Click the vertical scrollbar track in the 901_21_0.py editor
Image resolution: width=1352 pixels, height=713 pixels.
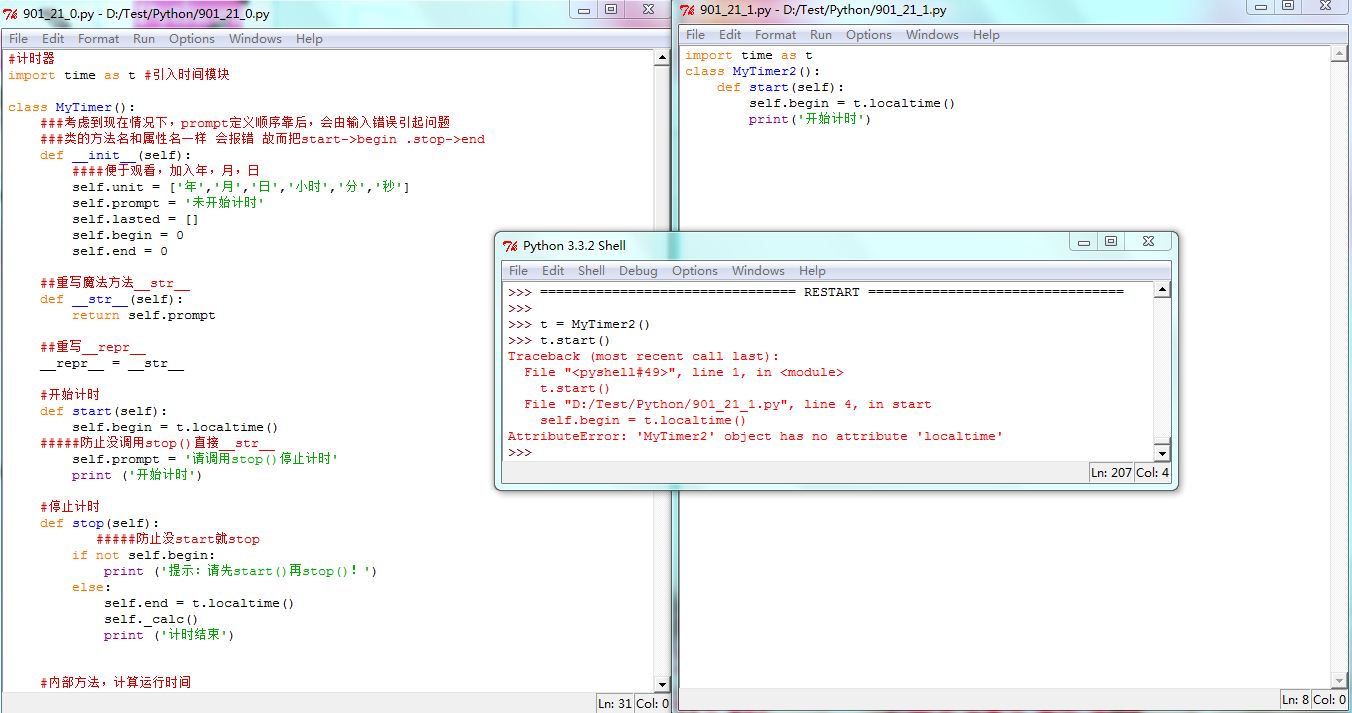pyautogui.click(x=661, y=400)
